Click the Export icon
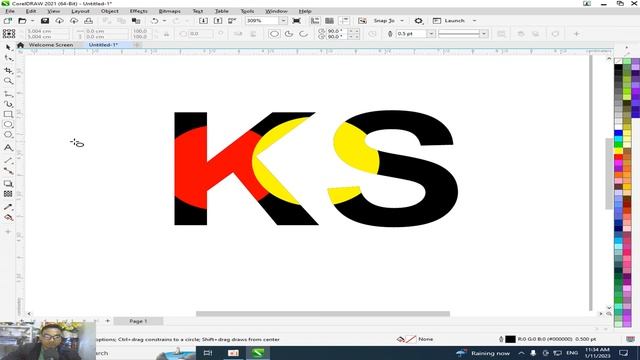The image size is (640, 360). (218, 20)
